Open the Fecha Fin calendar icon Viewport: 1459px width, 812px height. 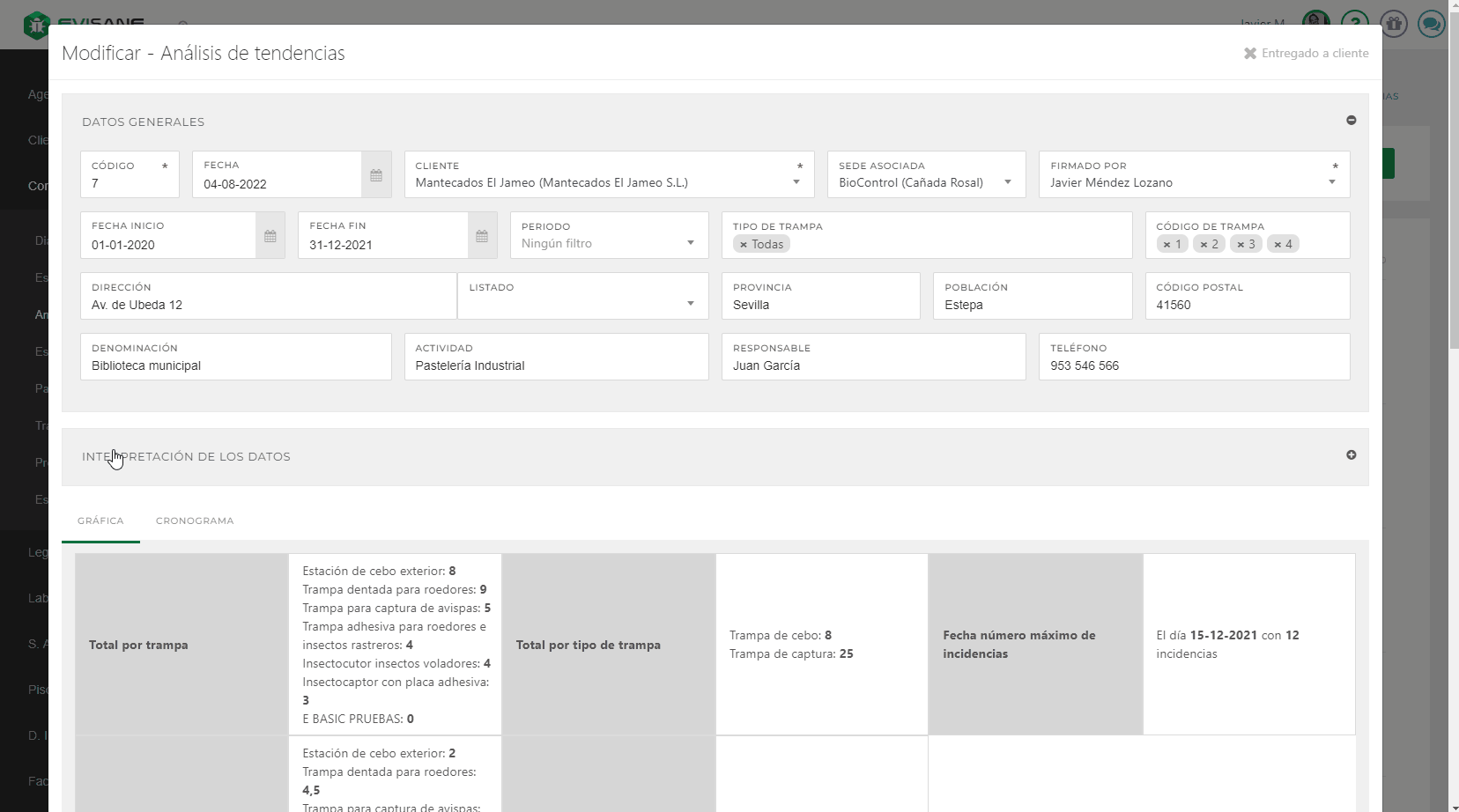coord(482,236)
